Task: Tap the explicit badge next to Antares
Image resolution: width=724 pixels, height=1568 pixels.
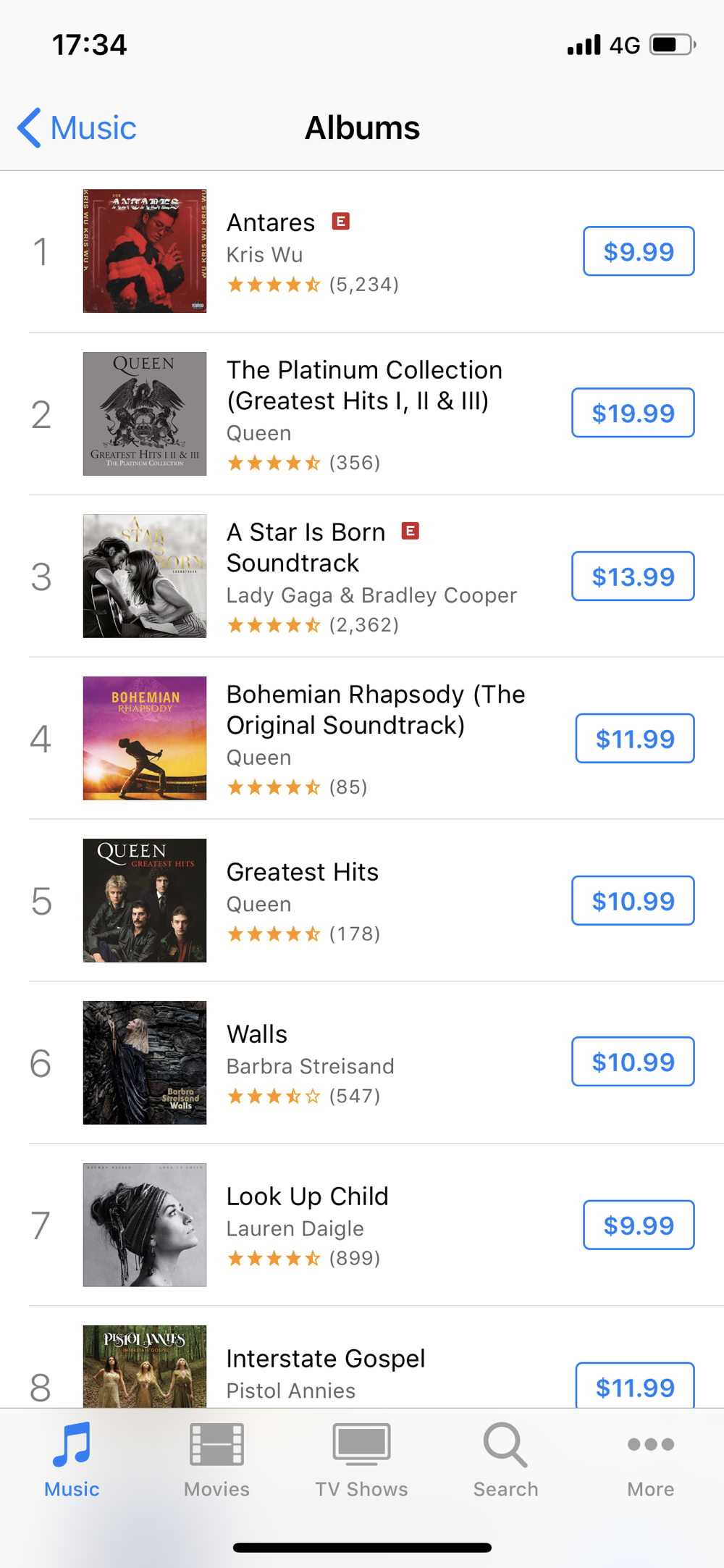Action: 340,221
